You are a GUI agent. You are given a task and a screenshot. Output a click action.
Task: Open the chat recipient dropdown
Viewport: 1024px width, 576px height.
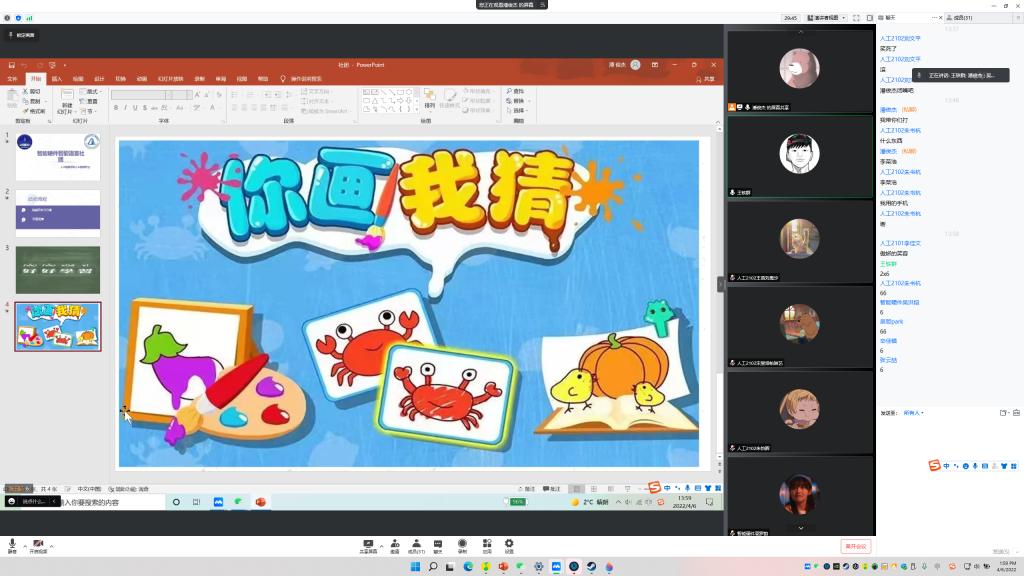[914, 413]
